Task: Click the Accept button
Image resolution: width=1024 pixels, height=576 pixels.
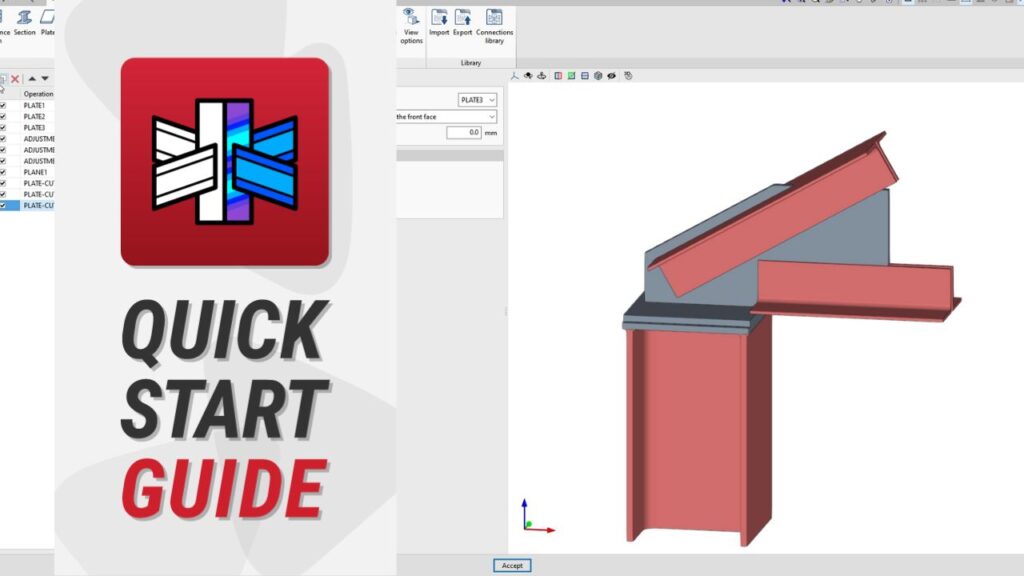Action: 512,565
